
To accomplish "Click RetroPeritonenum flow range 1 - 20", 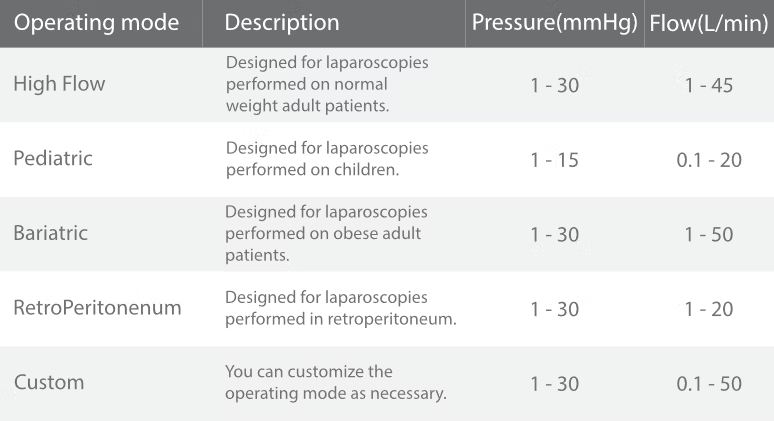I will [709, 309].
